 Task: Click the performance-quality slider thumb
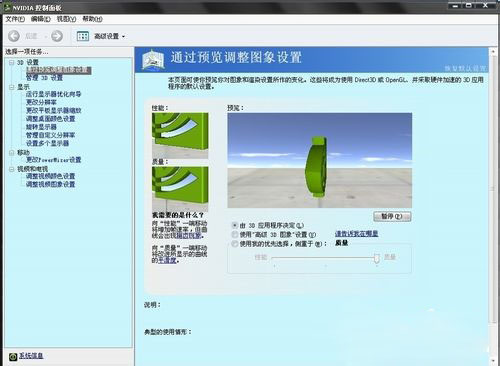(376, 258)
